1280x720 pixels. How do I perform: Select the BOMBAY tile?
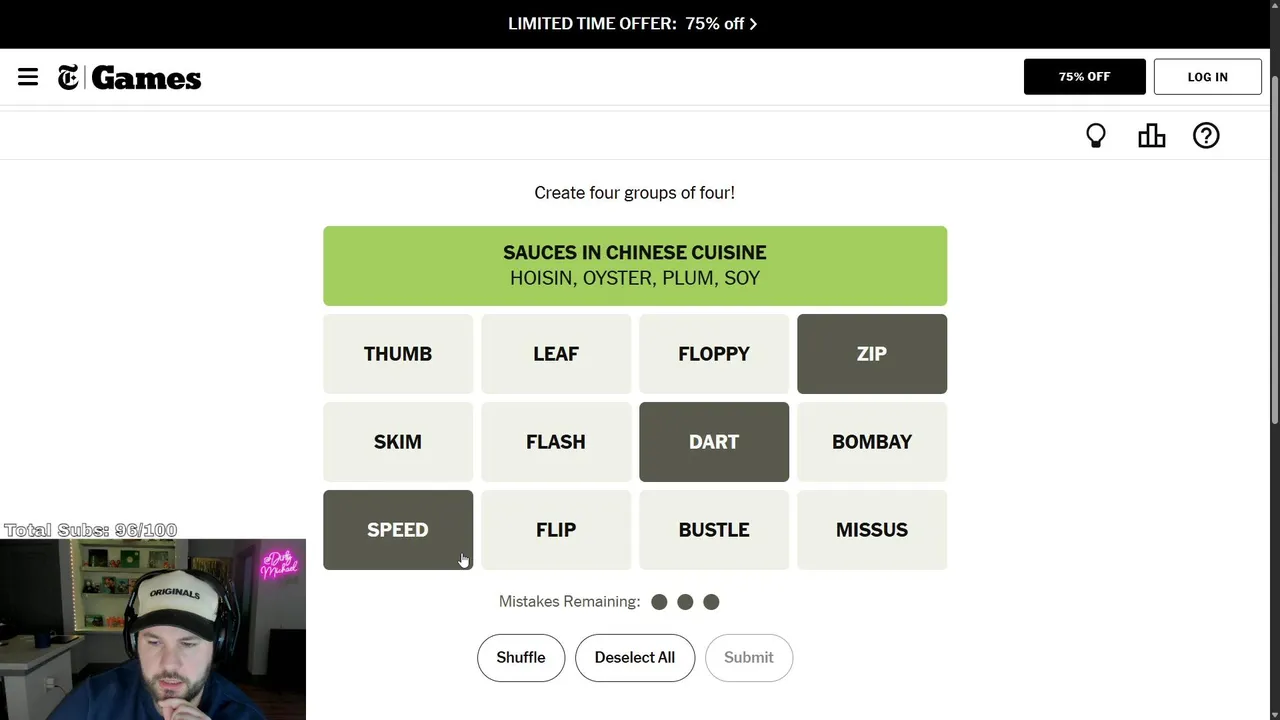[871, 442]
